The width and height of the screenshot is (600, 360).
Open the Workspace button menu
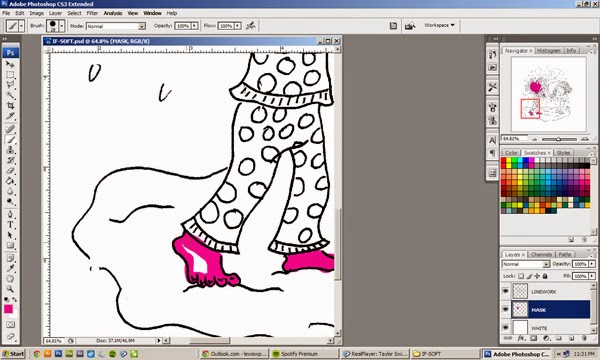click(439, 25)
